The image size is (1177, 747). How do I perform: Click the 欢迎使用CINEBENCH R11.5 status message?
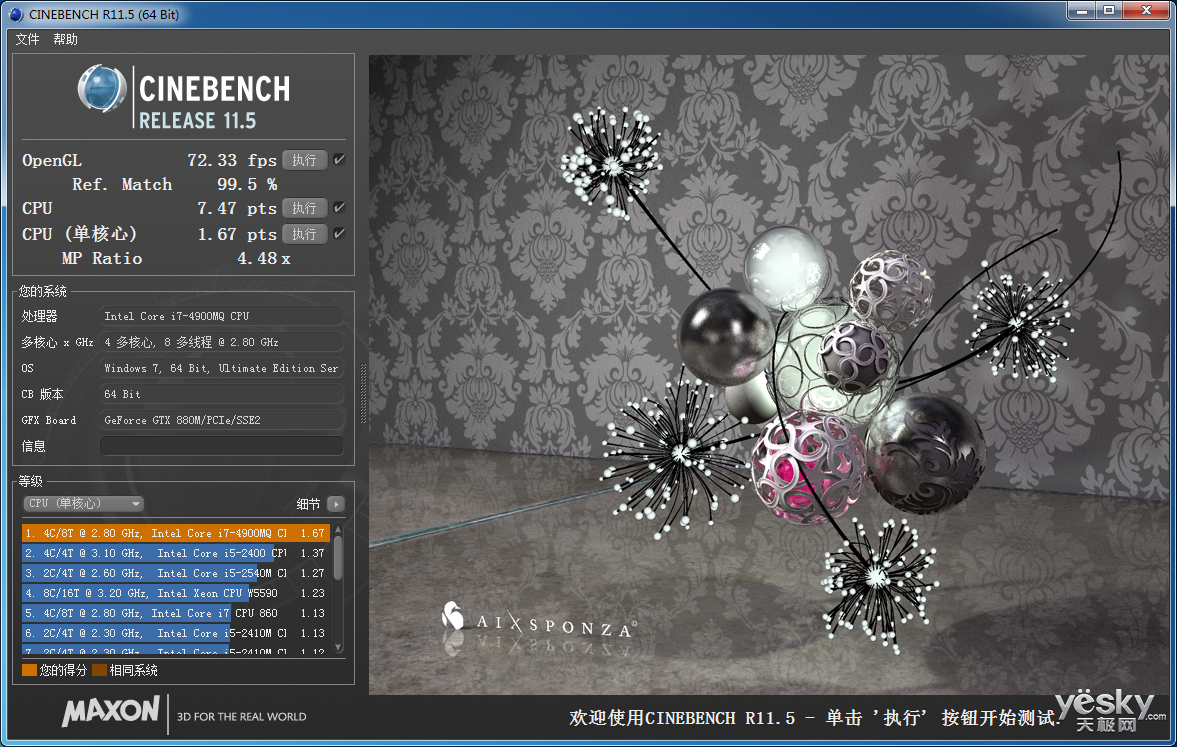pos(813,718)
